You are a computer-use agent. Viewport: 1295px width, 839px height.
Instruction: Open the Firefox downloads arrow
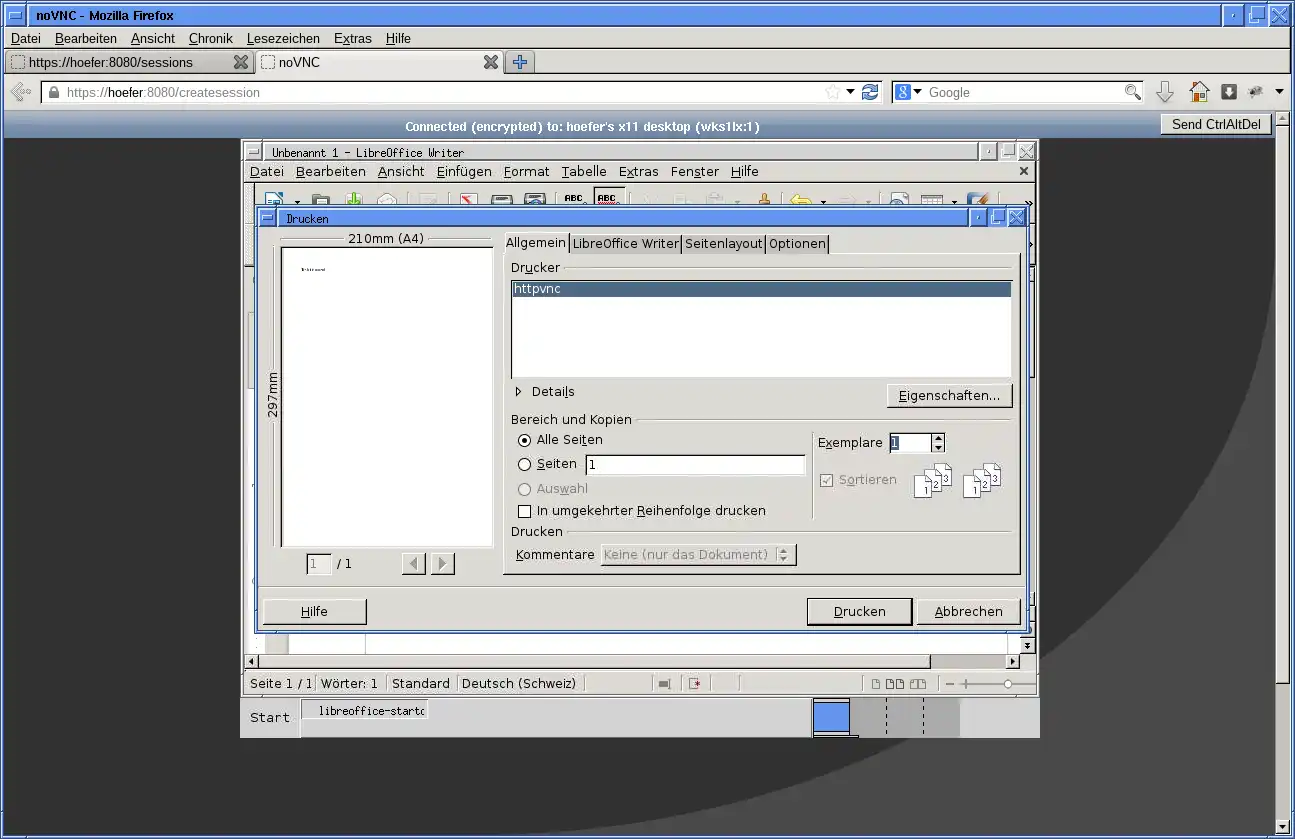pyautogui.click(x=1165, y=92)
